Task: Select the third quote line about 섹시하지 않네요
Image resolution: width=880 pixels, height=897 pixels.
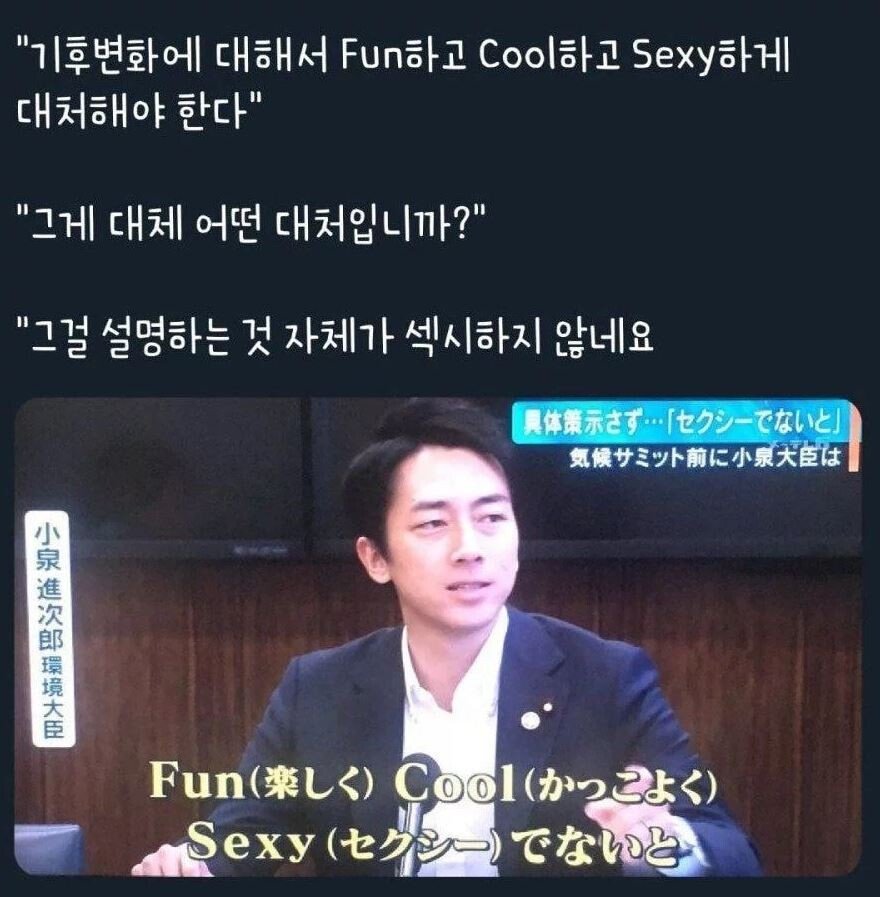Action: [335, 337]
